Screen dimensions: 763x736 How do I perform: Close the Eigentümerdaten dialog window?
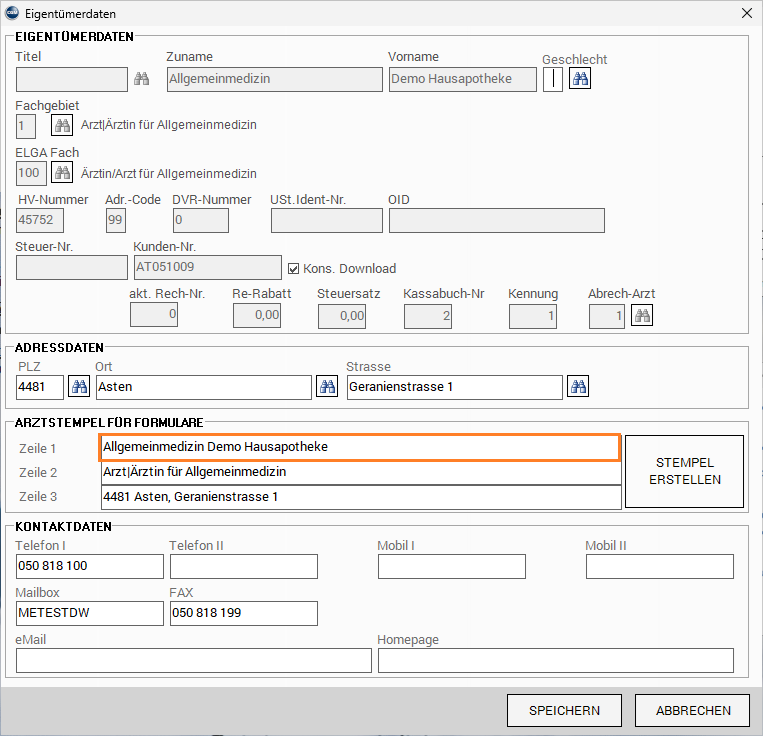(x=745, y=14)
